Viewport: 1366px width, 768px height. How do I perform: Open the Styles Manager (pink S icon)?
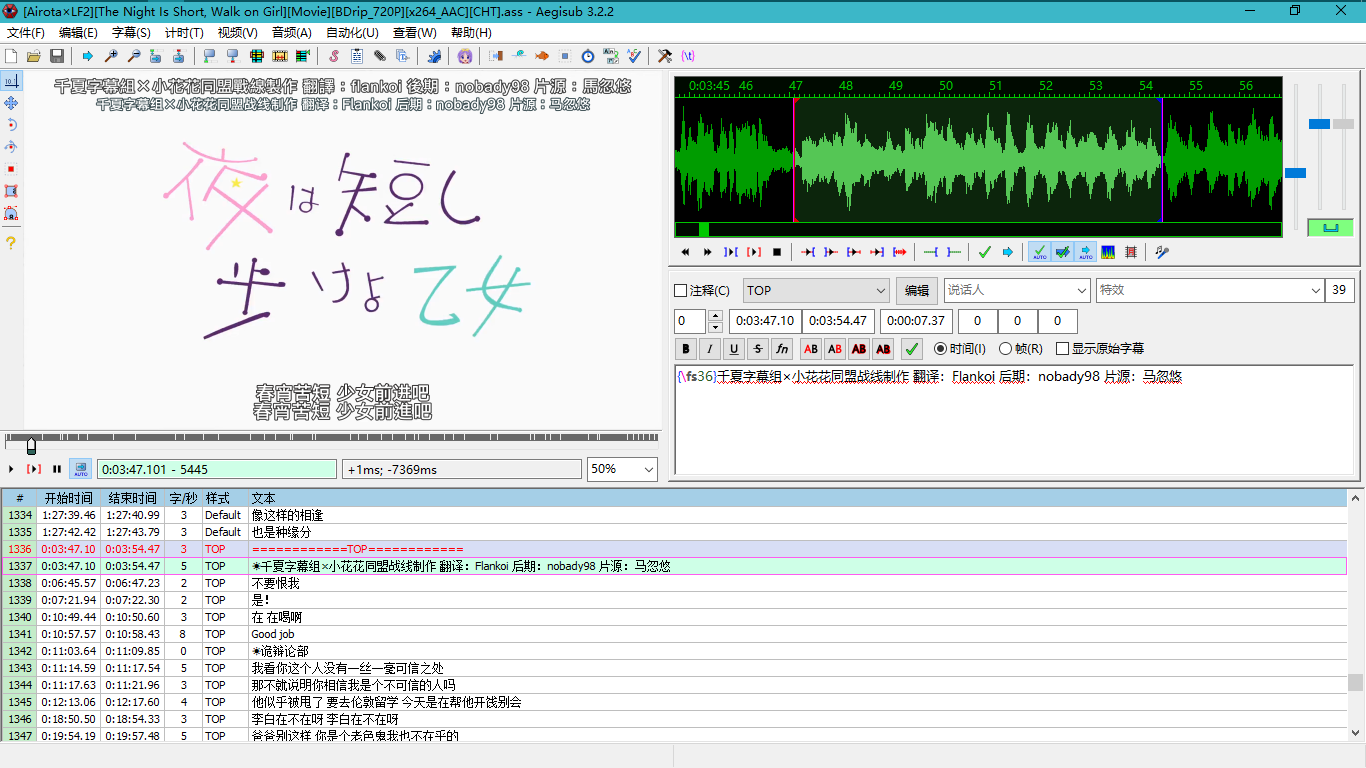click(x=334, y=55)
